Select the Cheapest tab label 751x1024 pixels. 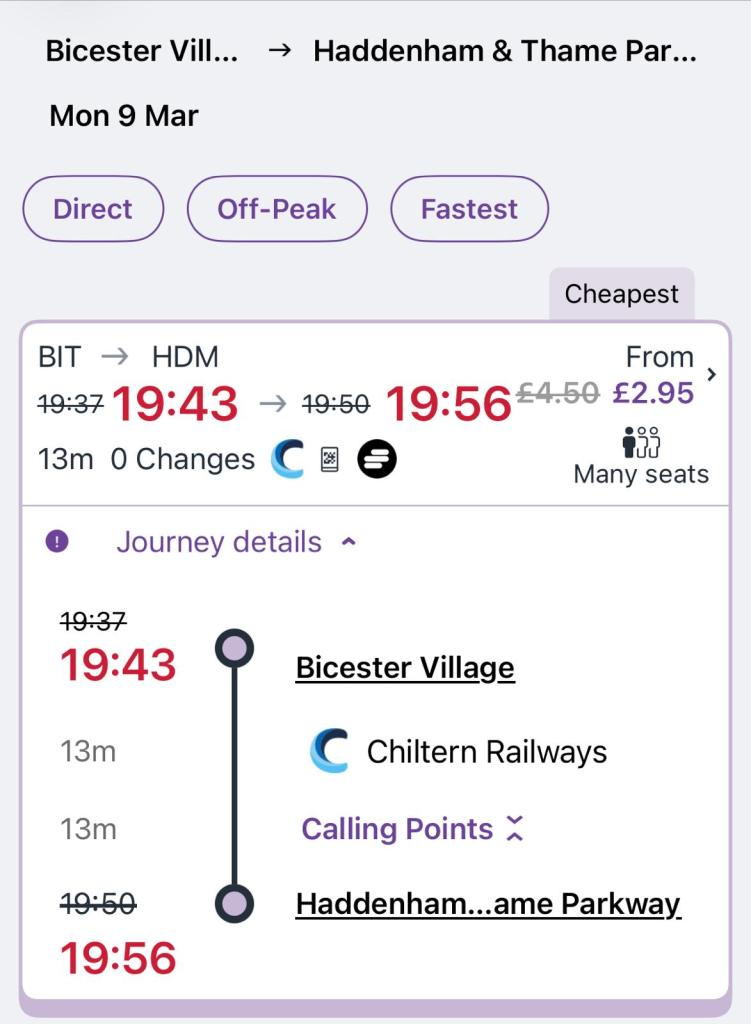coord(621,294)
